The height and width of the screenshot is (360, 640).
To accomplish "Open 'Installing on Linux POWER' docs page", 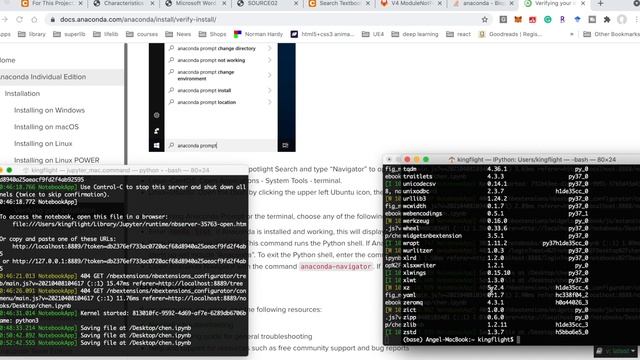I will pyautogui.click(x=56, y=160).
